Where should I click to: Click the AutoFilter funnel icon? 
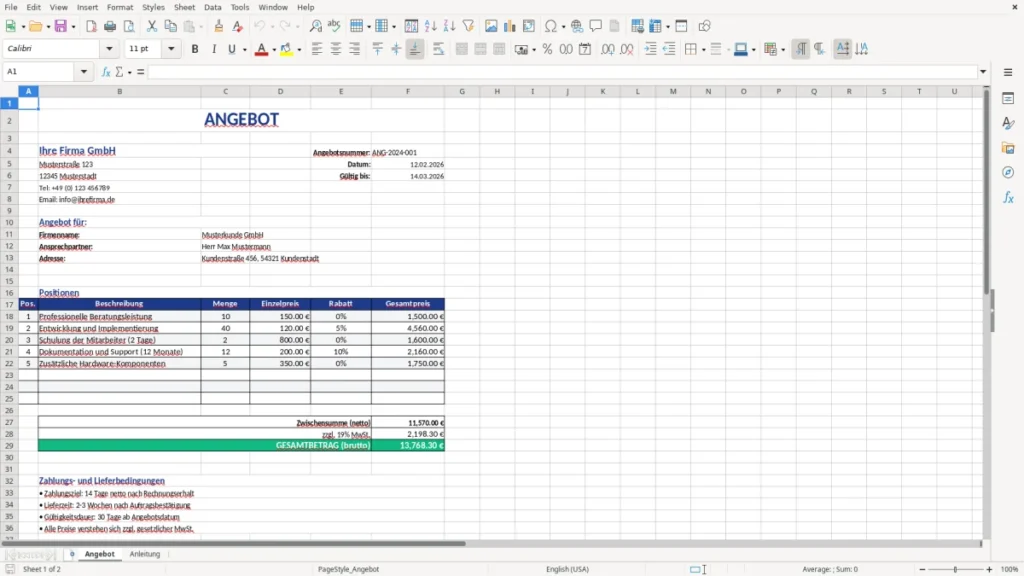[468, 26]
